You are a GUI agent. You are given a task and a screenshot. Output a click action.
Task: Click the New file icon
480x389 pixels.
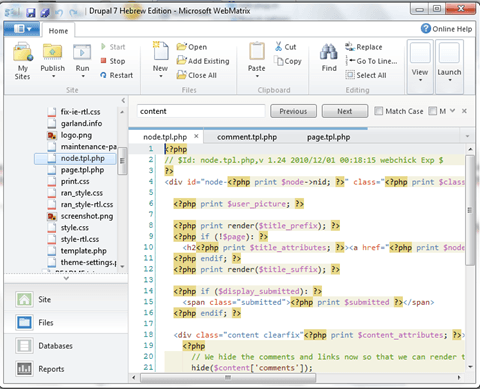point(160,52)
